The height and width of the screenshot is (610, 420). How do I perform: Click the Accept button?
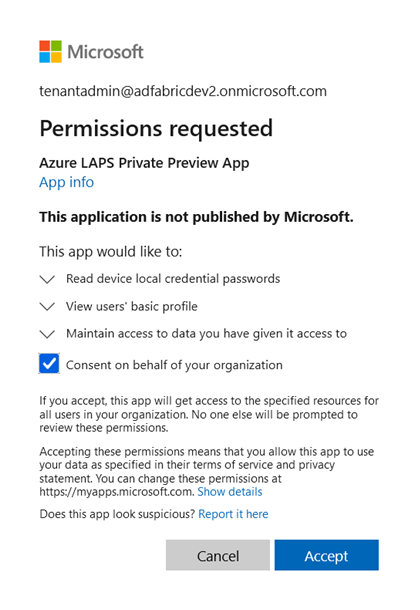pos(327,555)
